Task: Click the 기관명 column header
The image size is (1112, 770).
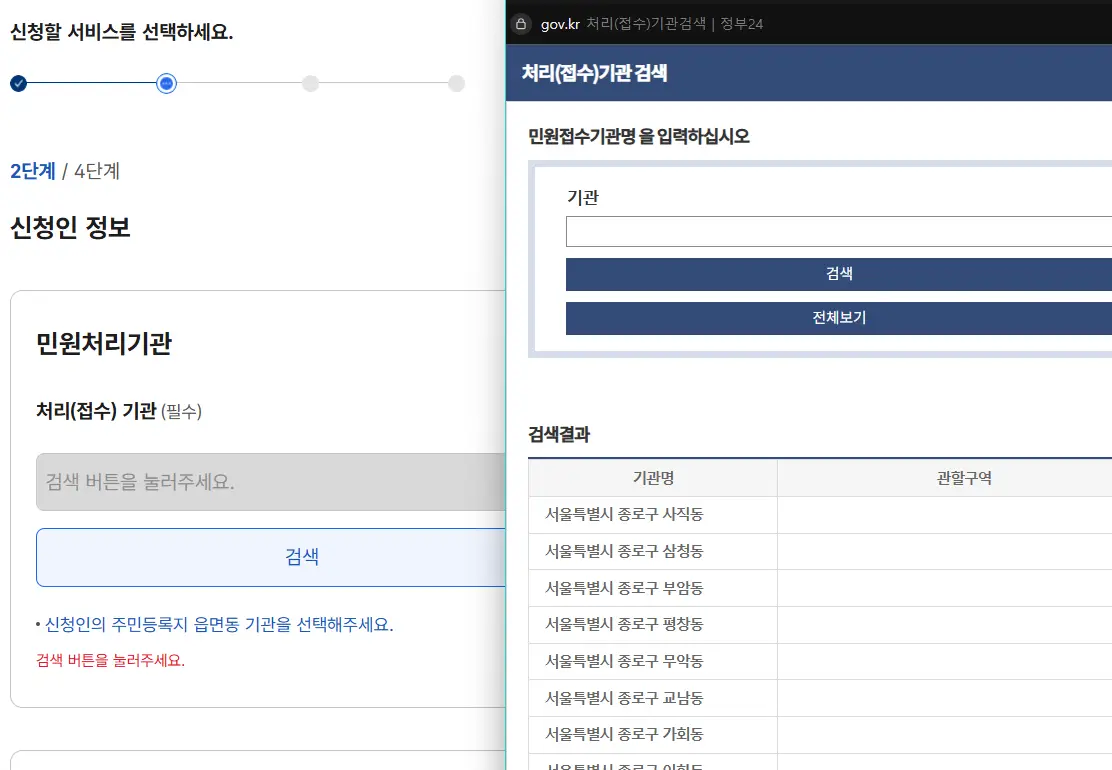Action: (651, 478)
